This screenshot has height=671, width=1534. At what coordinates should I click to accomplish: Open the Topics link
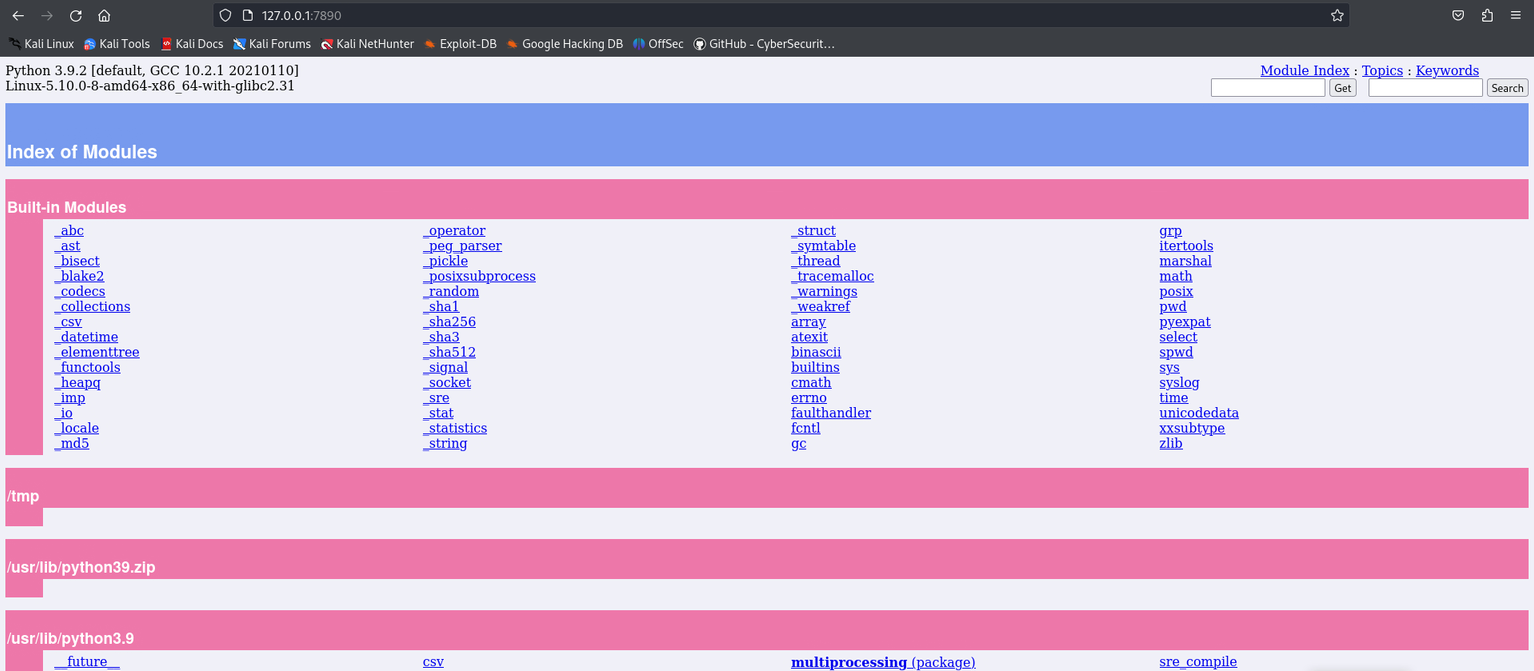coord(1382,71)
